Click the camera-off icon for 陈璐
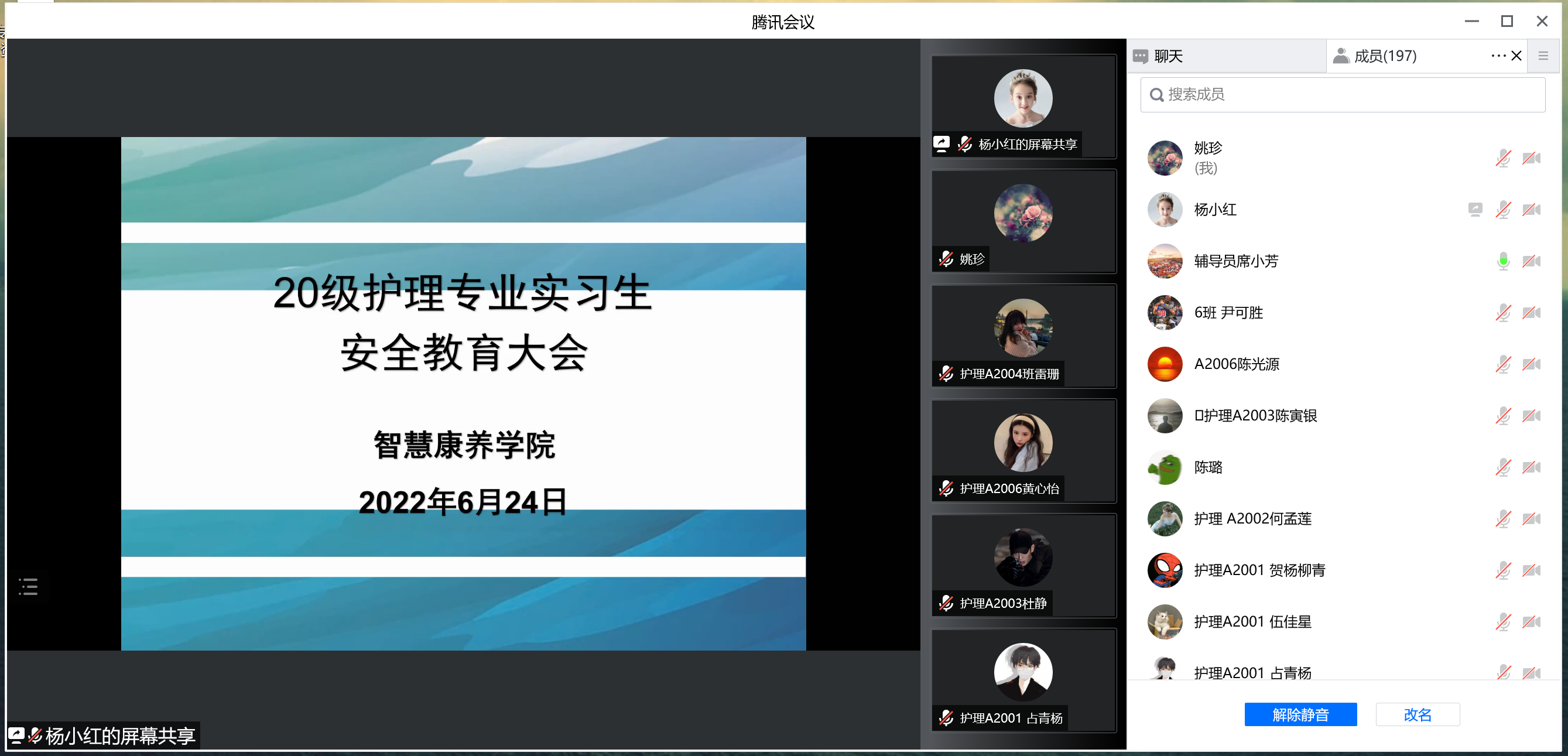The height and width of the screenshot is (756, 1568). pyautogui.click(x=1531, y=467)
